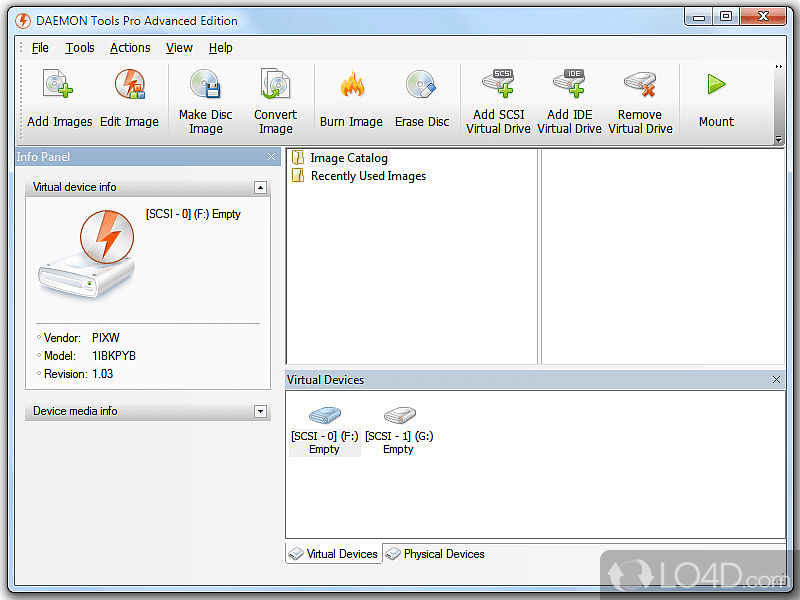
Task: Select Make Disc Image
Action: pyautogui.click(x=205, y=97)
